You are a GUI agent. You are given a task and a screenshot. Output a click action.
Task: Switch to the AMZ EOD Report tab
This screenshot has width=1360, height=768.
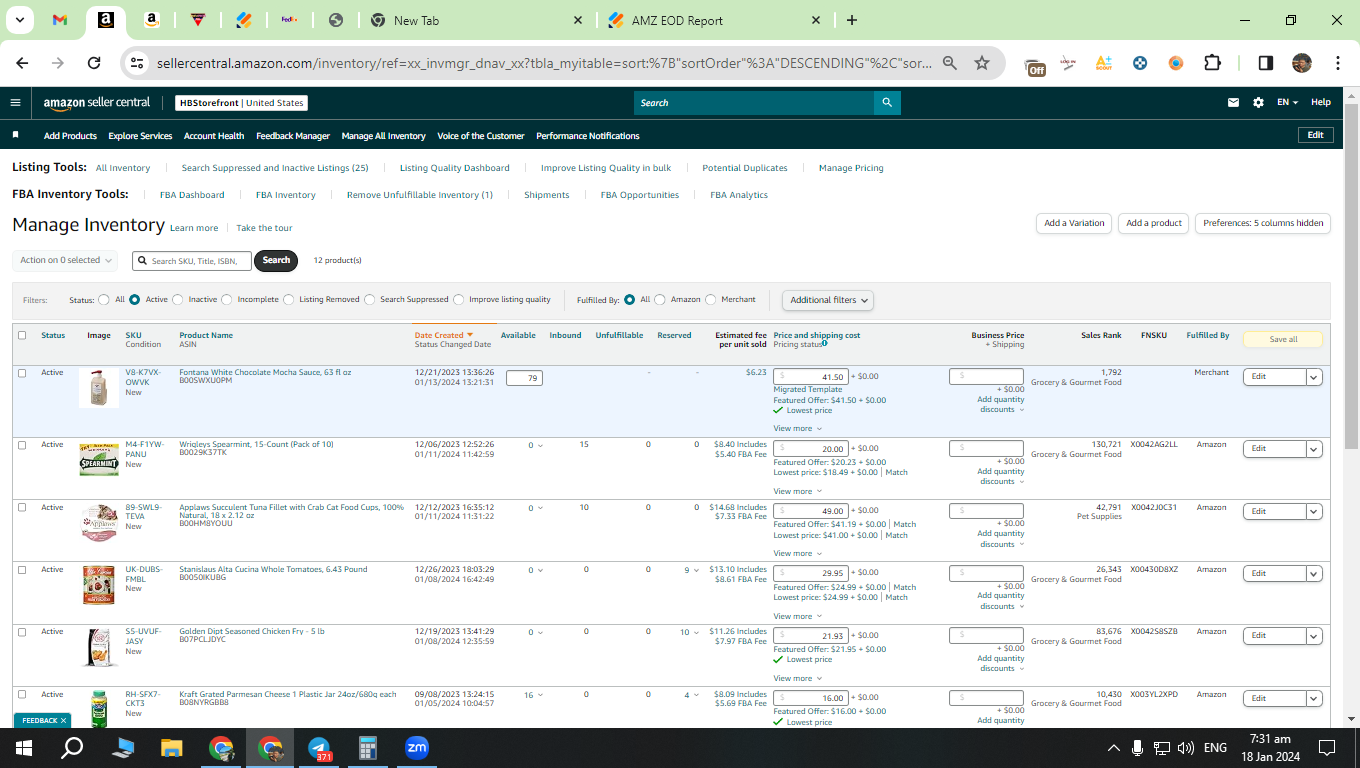coord(714,20)
